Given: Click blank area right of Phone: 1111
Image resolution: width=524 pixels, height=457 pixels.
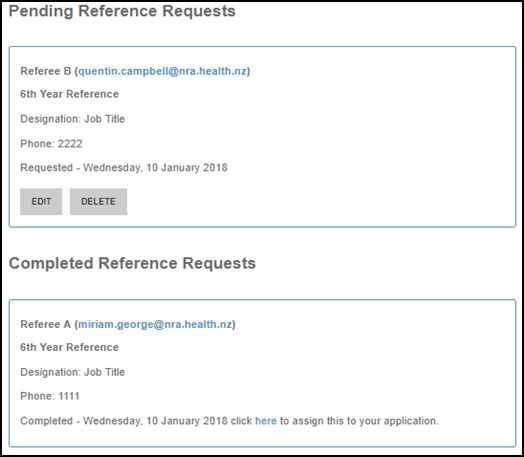Looking at the screenshot, I should (x=284, y=396).
